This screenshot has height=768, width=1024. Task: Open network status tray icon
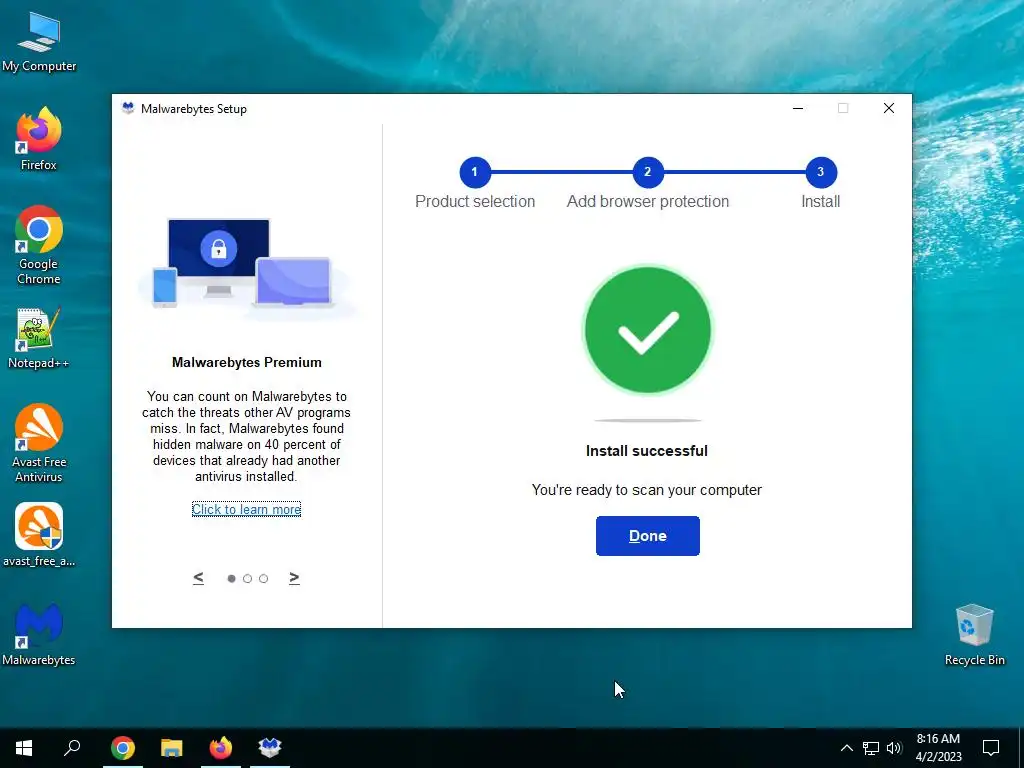871,748
